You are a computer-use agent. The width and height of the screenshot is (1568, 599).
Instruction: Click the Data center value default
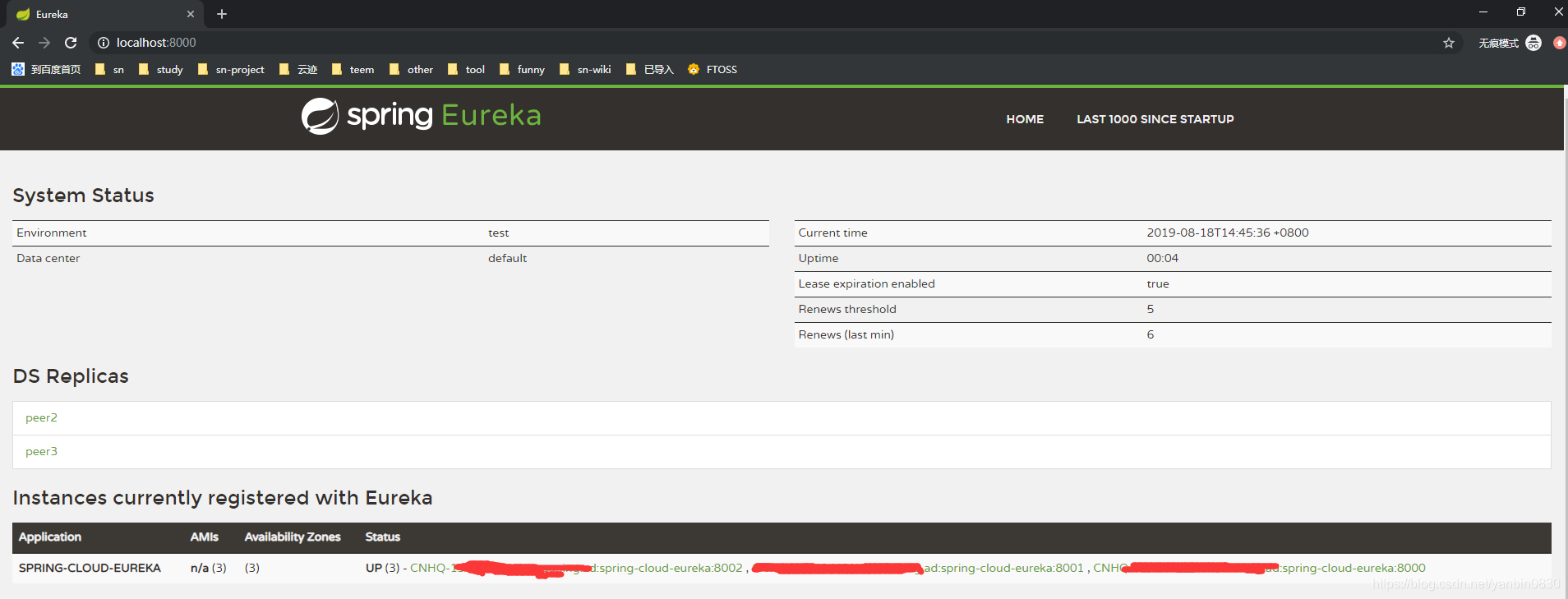pos(507,258)
